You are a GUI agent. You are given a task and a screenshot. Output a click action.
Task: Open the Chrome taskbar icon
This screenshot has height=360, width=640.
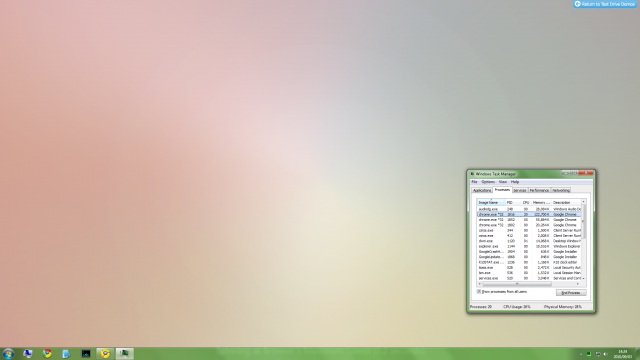pos(47,353)
